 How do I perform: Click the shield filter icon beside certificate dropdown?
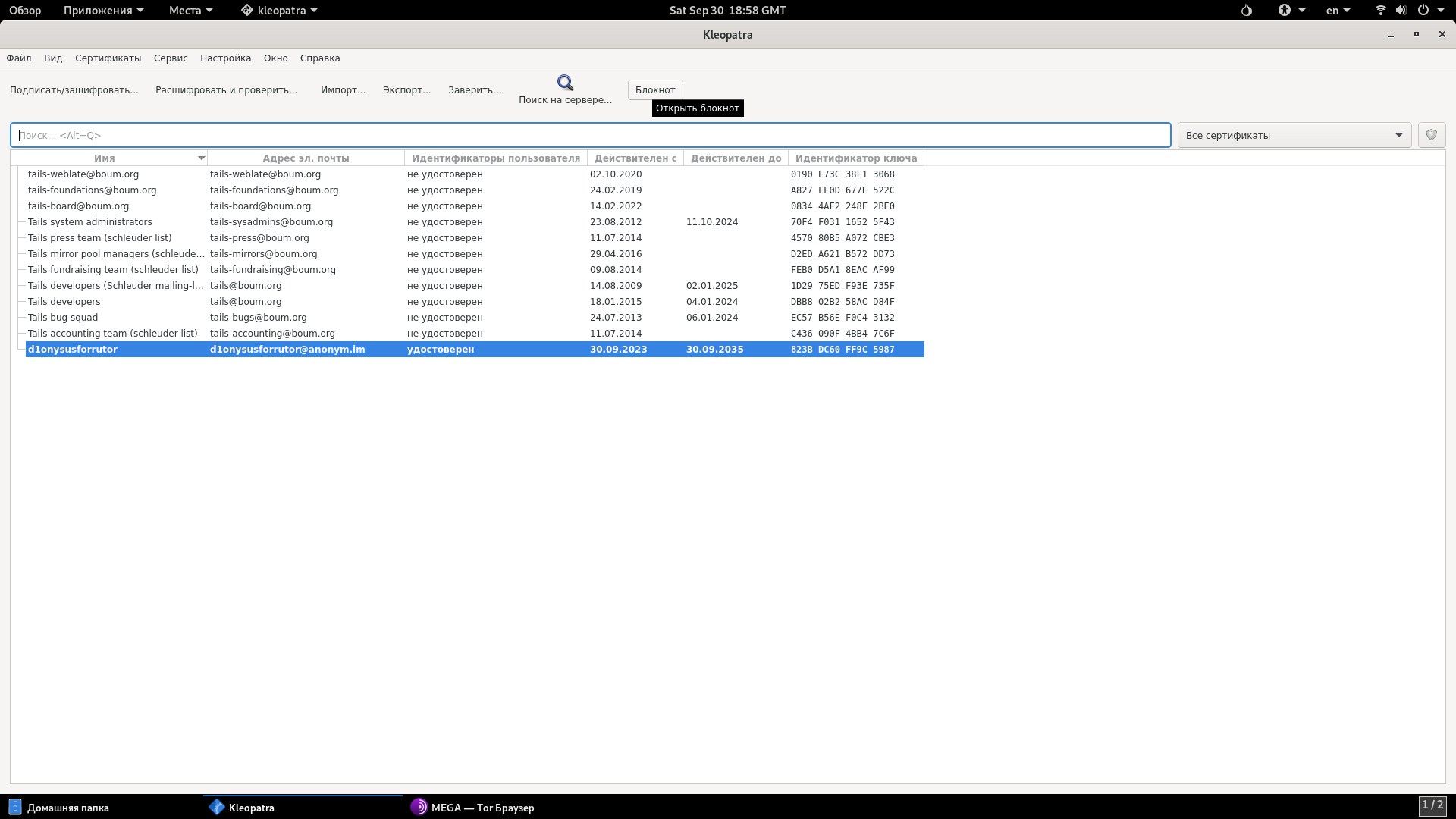tap(1431, 135)
